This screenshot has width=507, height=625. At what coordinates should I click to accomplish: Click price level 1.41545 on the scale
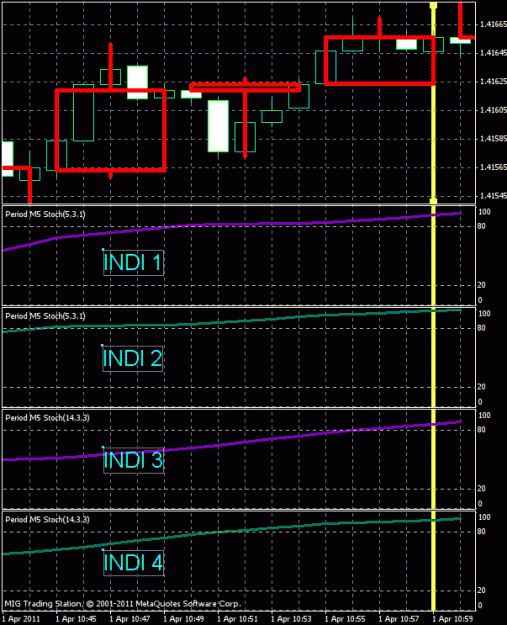tap(493, 196)
